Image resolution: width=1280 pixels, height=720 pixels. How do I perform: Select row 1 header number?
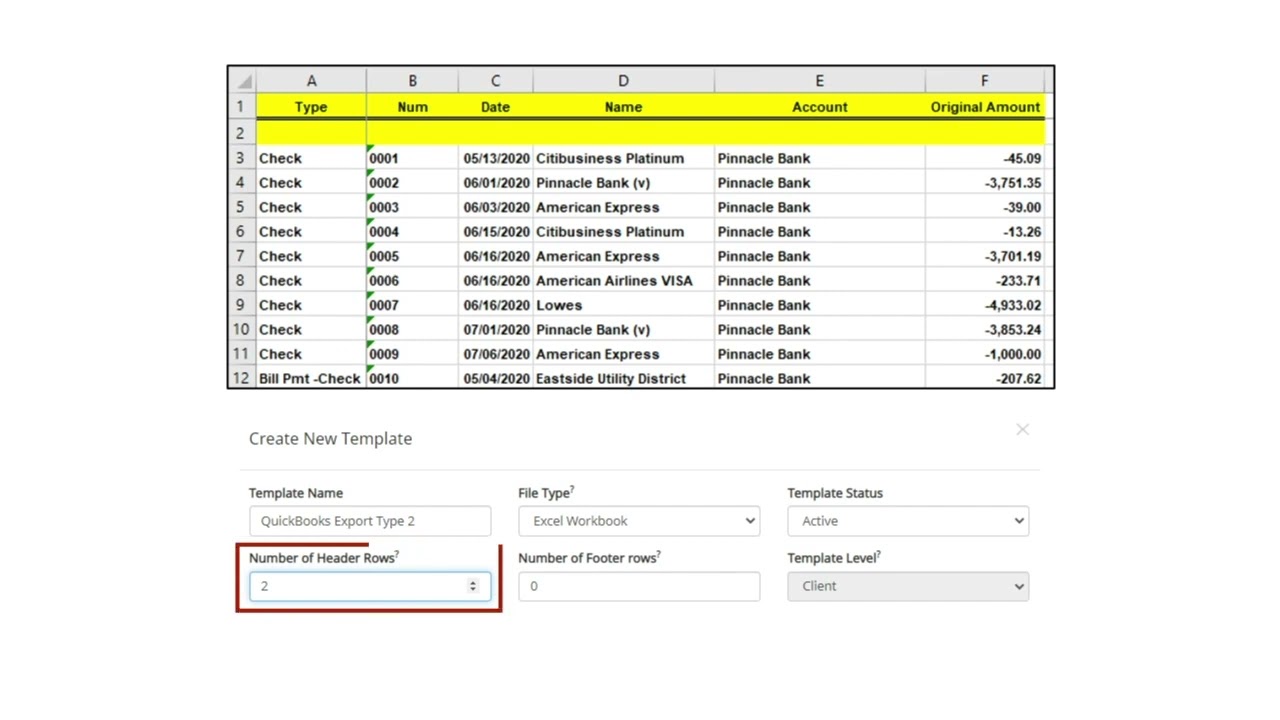240,107
